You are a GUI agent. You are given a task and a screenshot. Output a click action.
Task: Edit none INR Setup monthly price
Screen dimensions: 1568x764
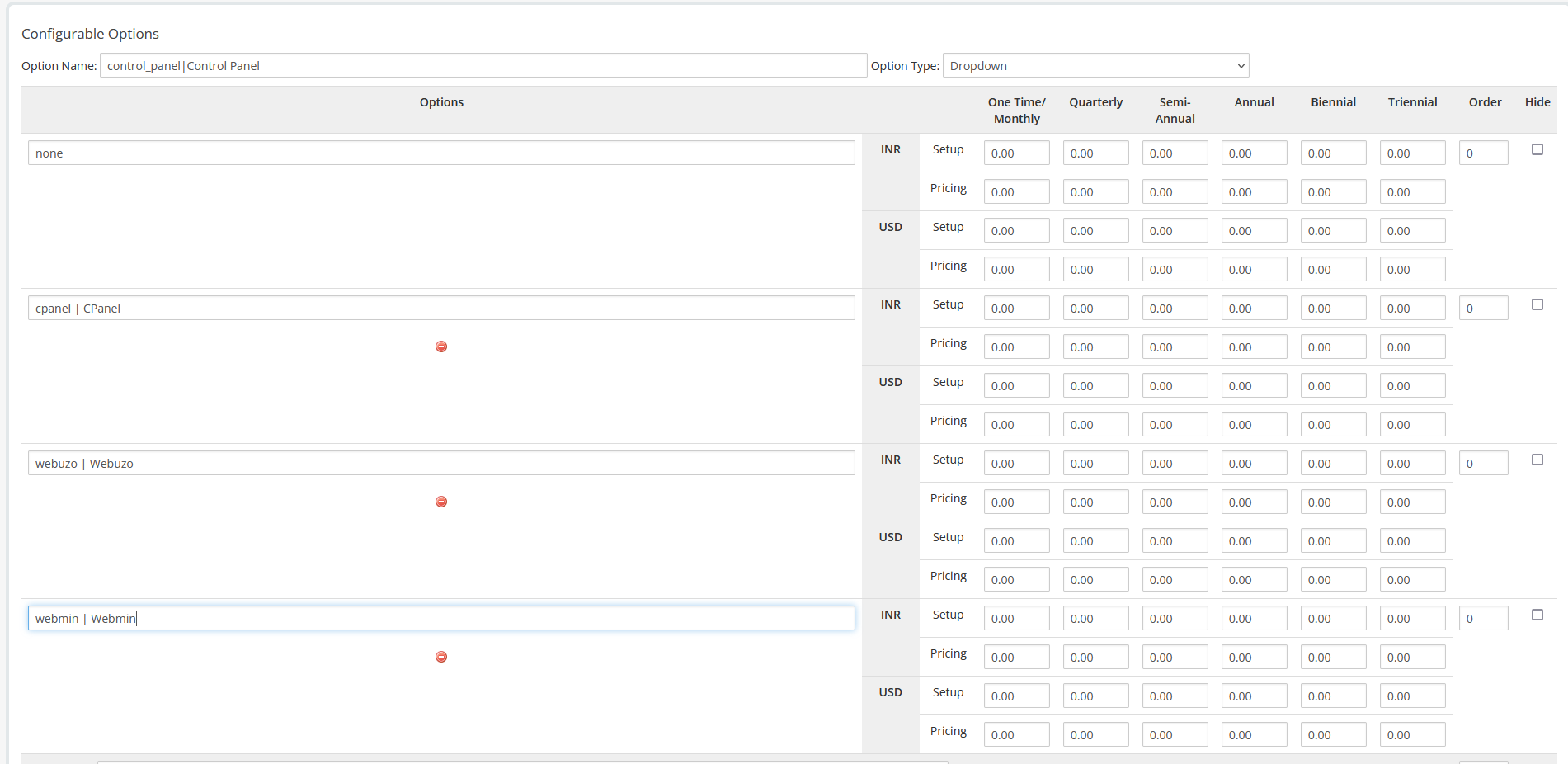(1017, 153)
